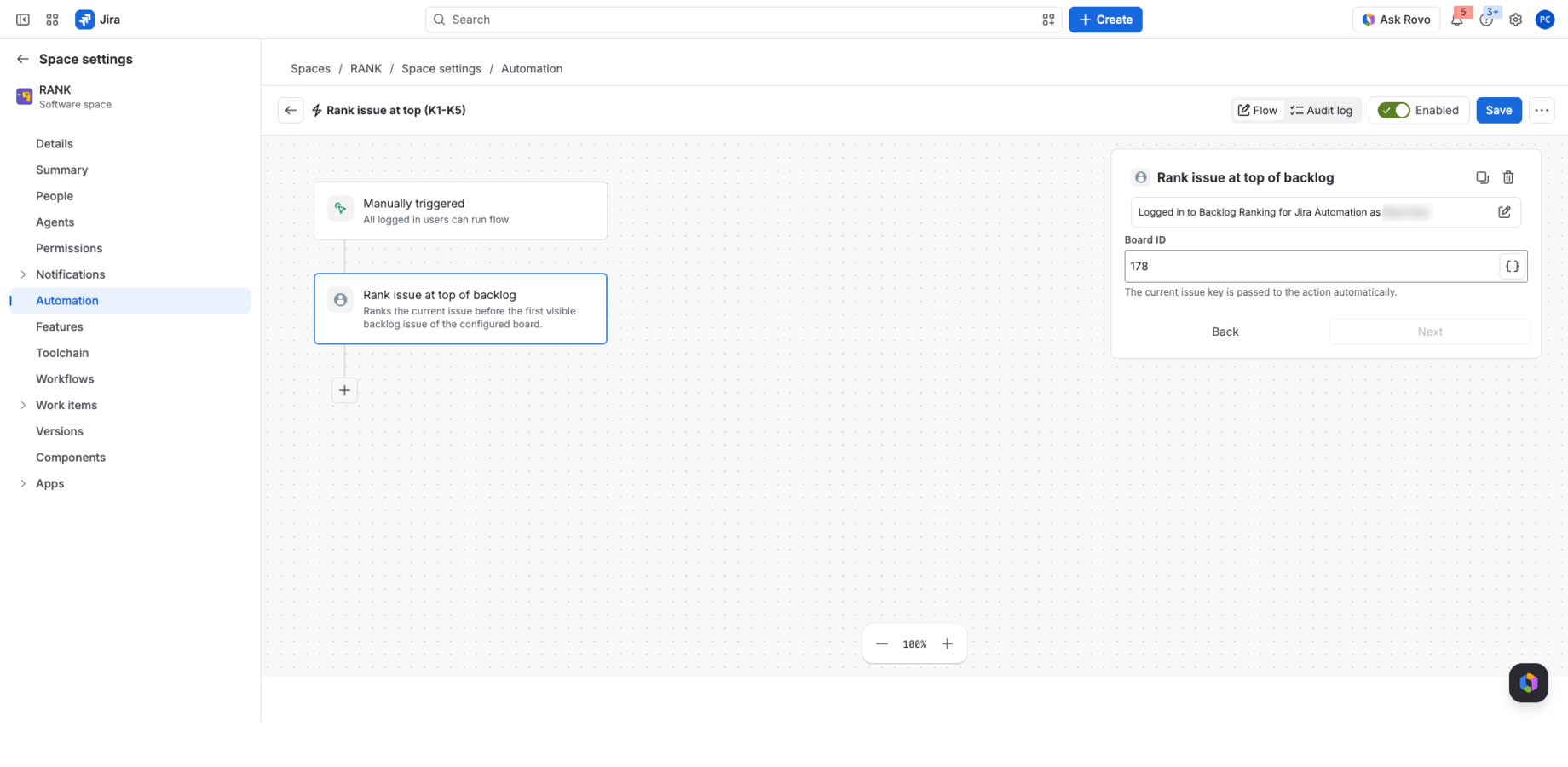Open Workflows in the sidebar
This screenshot has height=767, width=1568.
click(130, 378)
